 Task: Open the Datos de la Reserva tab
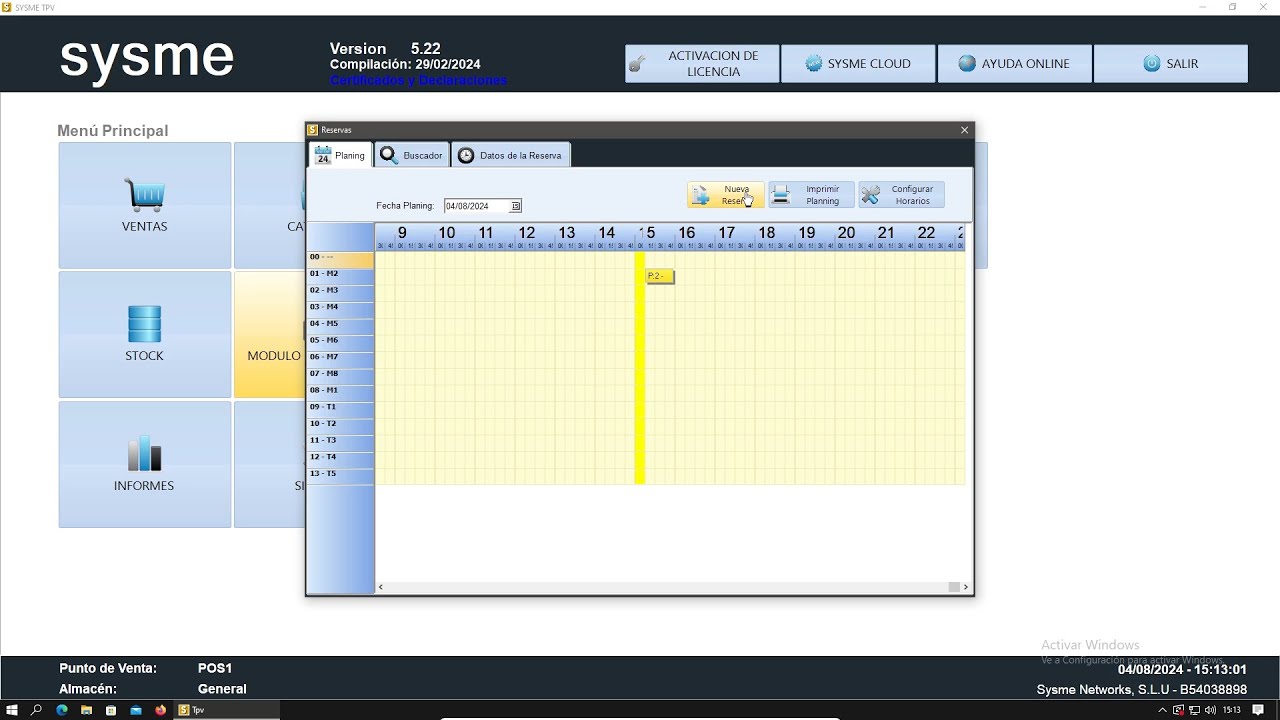[511, 155]
